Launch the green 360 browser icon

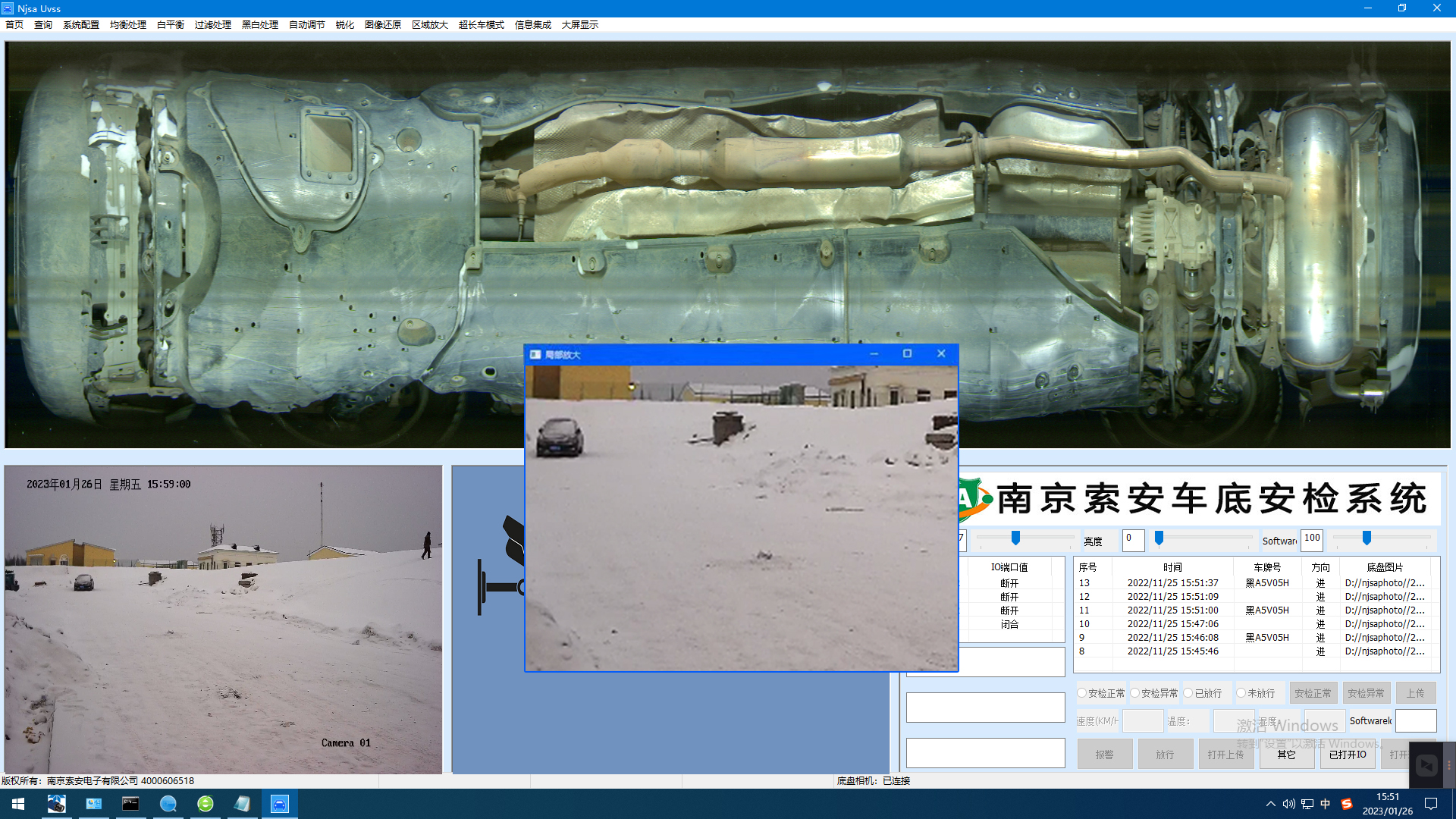[x=206, y=804]
